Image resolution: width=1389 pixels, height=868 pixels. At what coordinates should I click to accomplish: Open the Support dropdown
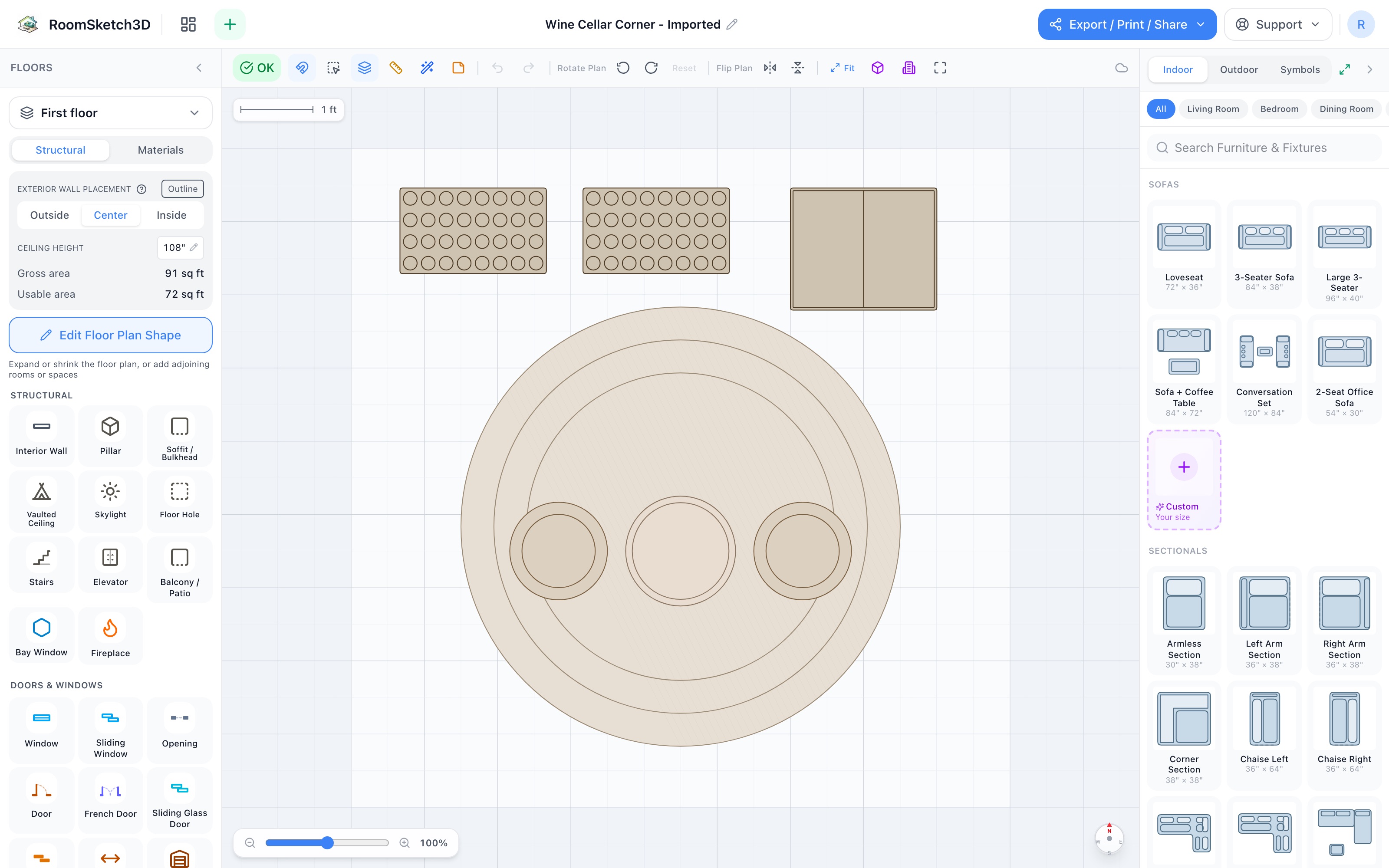(x=1277, y=24)
